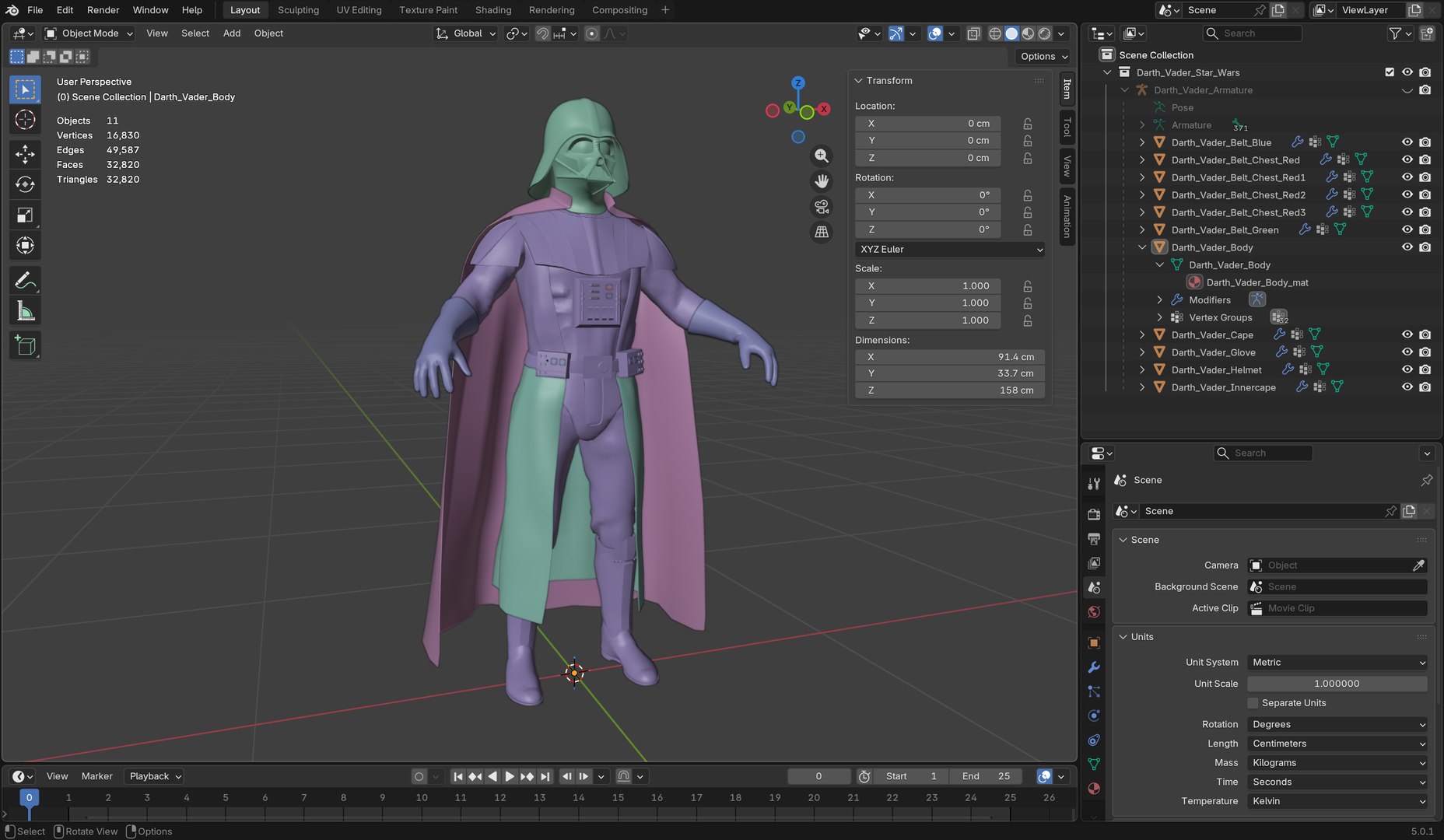Viewport: 1444px width, 840px height.
Task: Collapse the Units panel
Action: tap(1123, 637)
